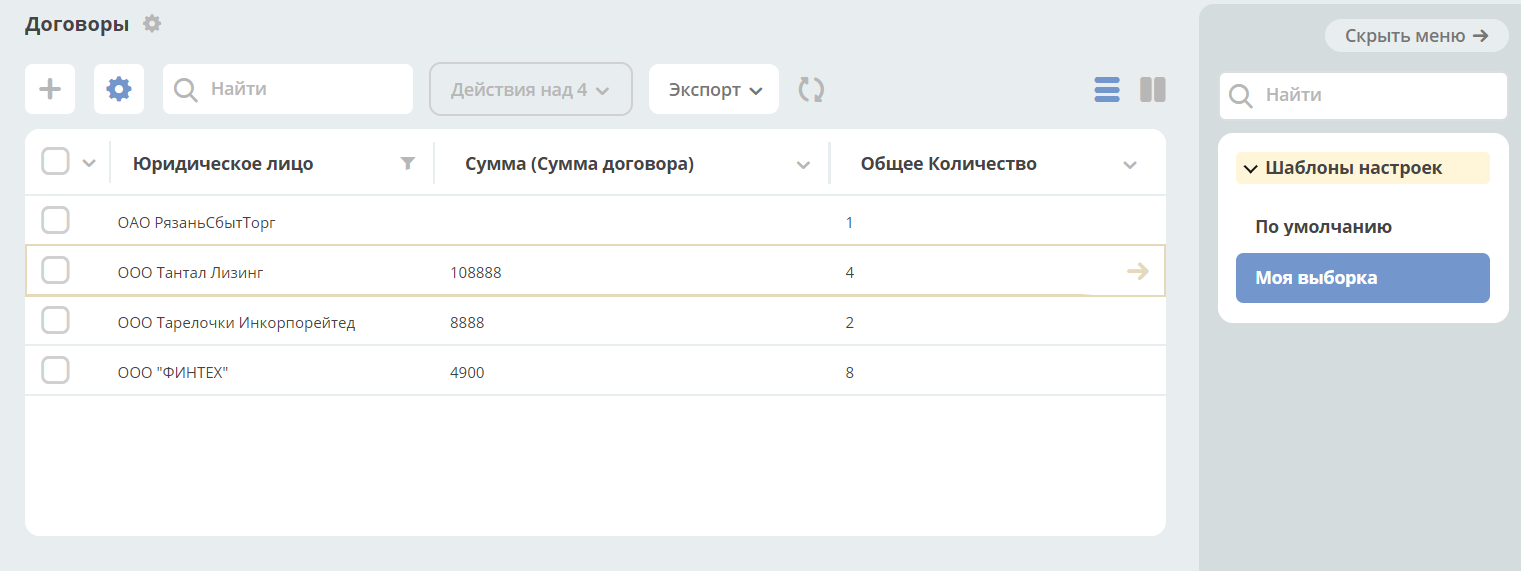This screenshot has height=571, width=1521.
Task: Add a new contract with plus button
Action: [x=50, y=89]
